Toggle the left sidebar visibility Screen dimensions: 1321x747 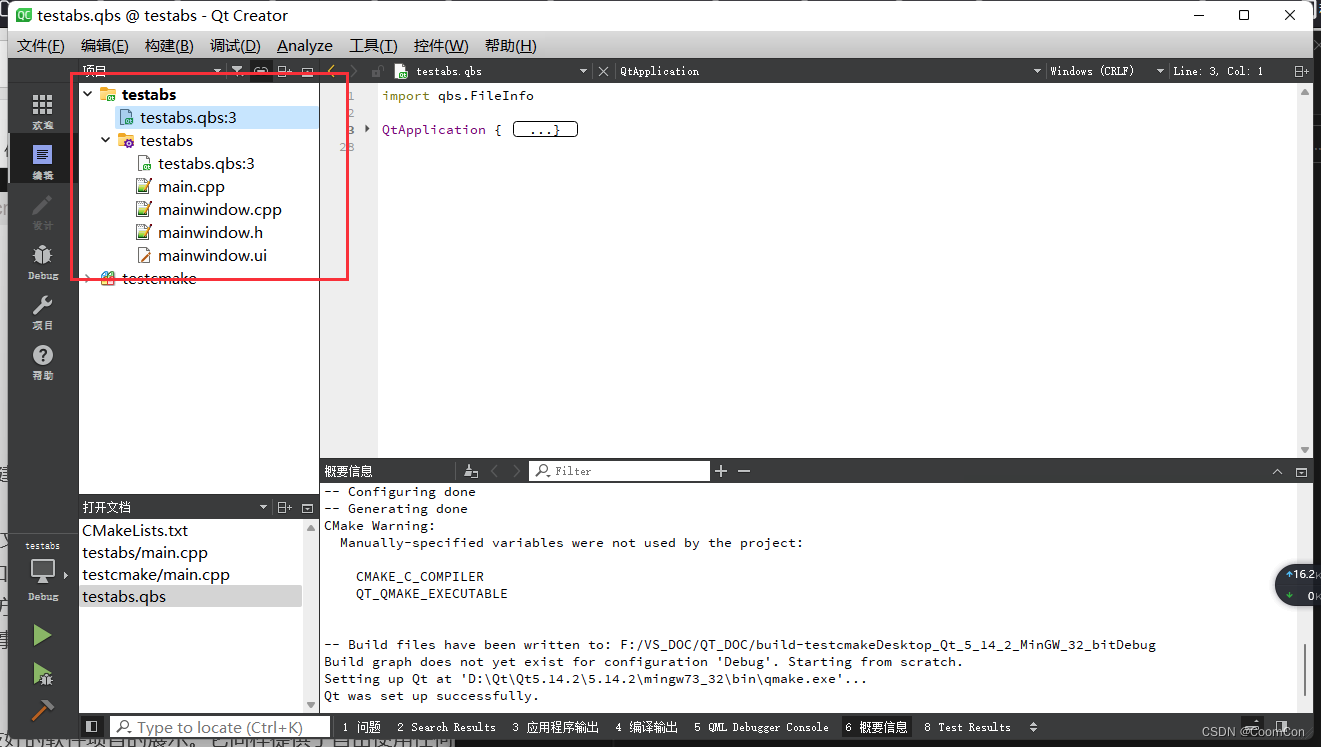[92, 727]
